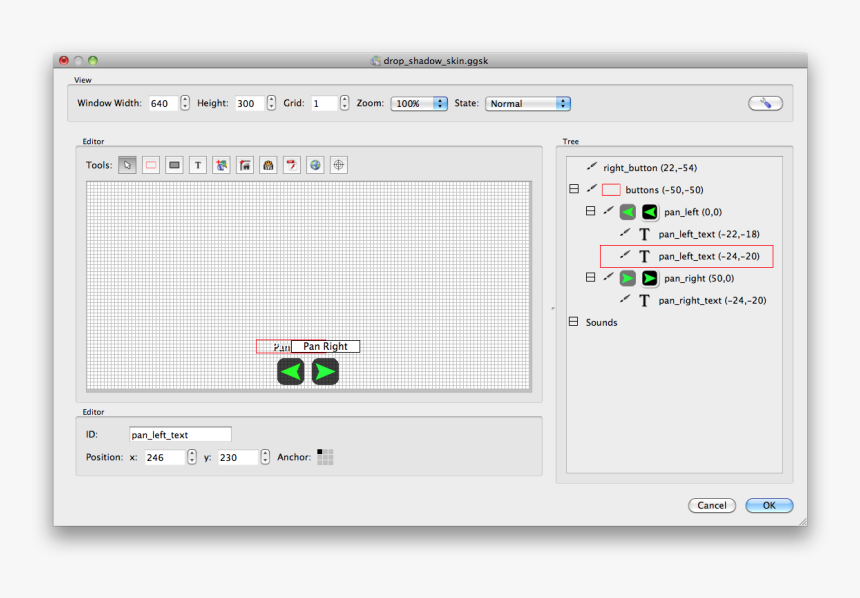Click gray right-arrow thumbnail in pan_right row

(x=627, y=278)
